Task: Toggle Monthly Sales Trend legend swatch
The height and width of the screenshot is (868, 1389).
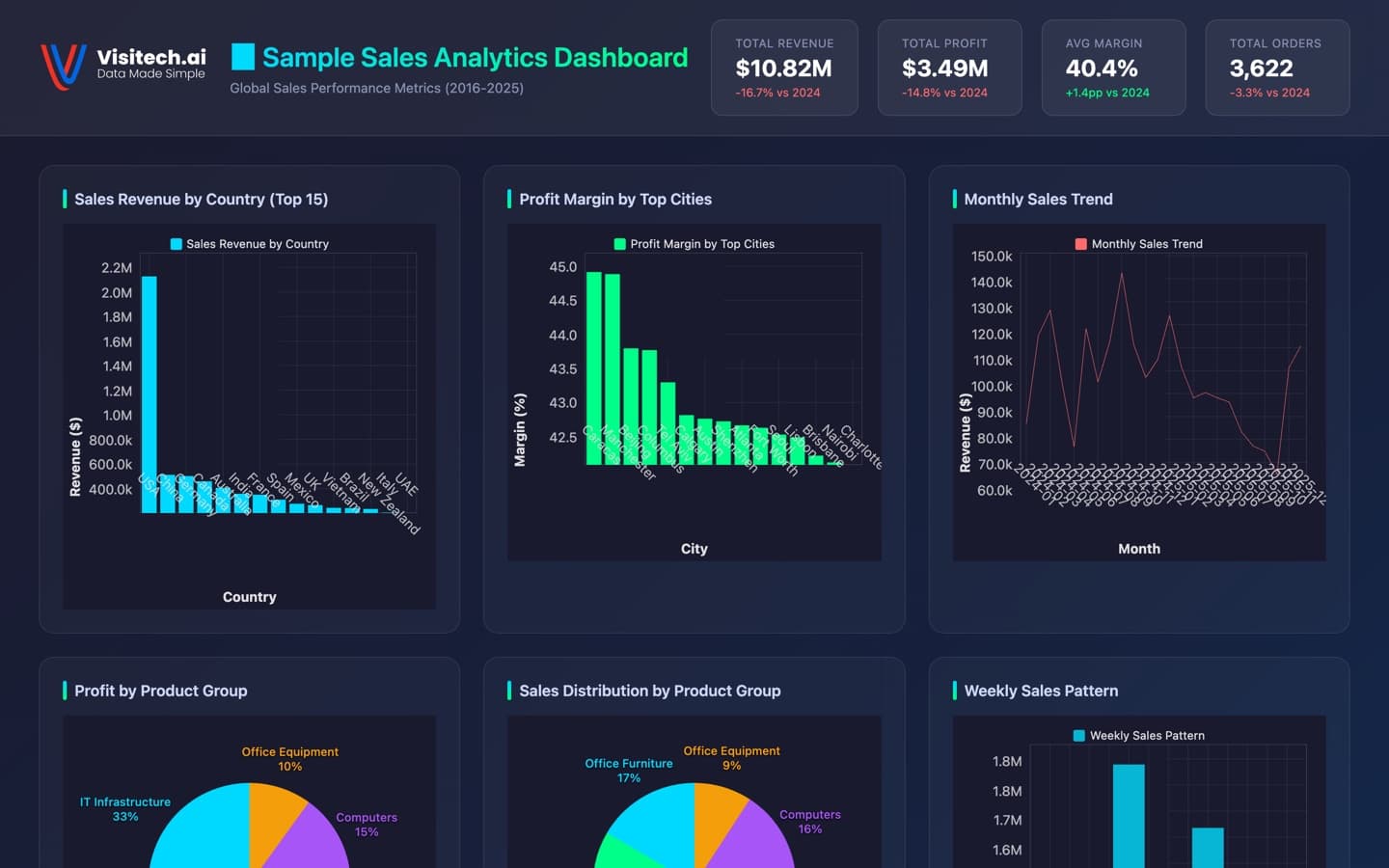Action: [1081, 244]
